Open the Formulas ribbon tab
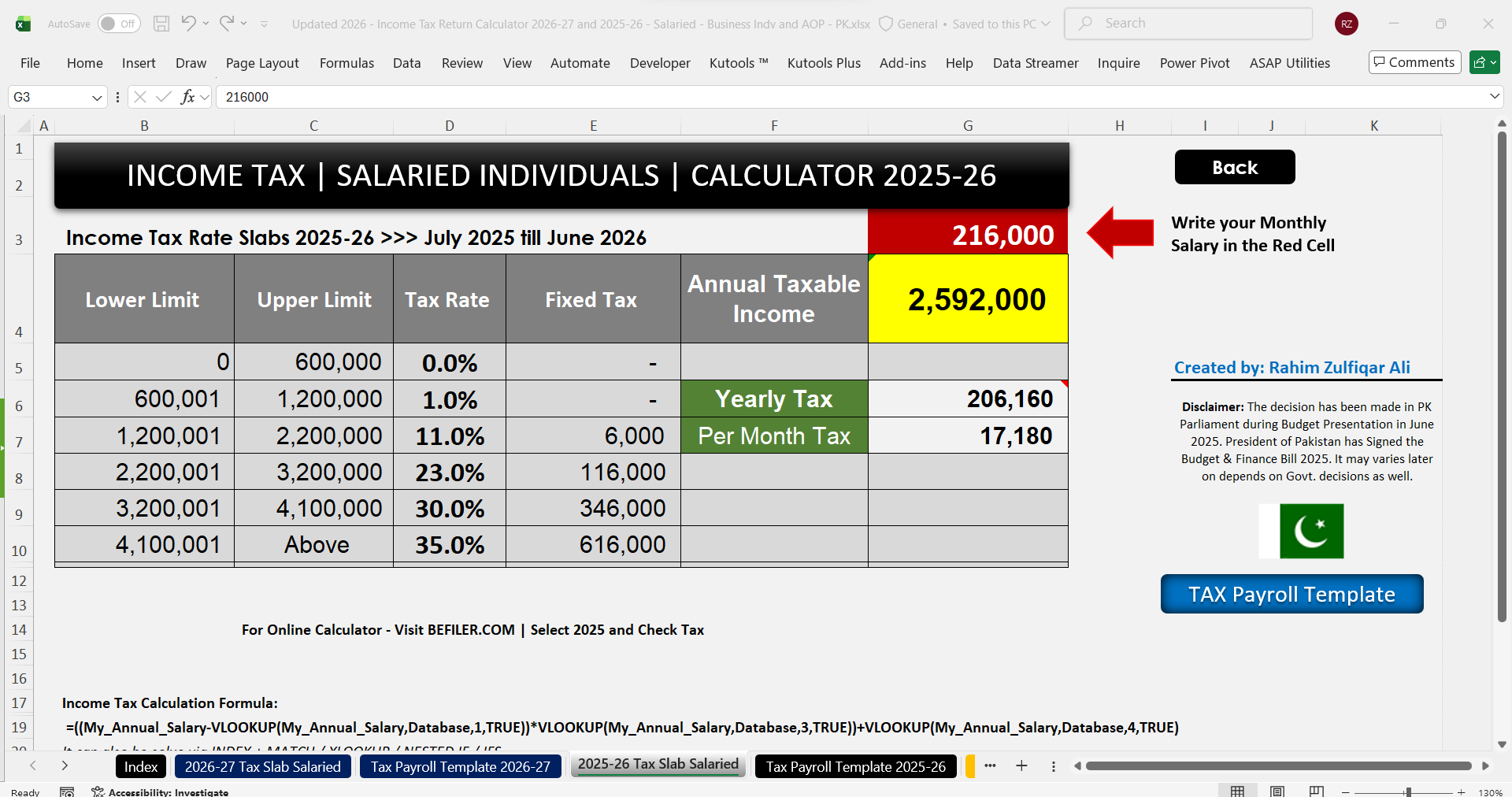 (346, 63)
